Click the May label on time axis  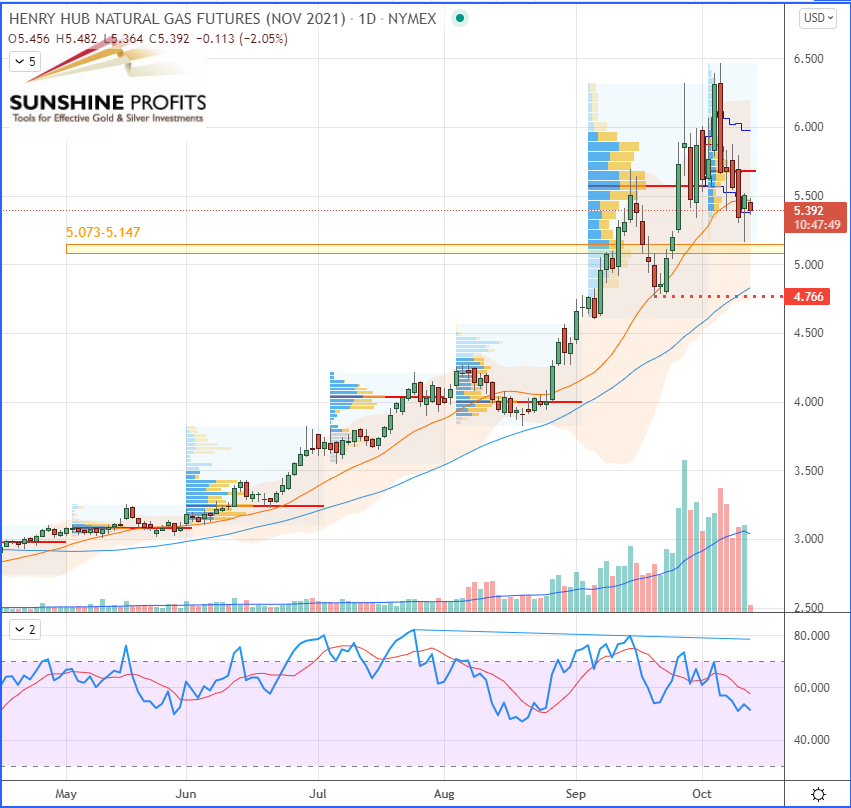66,794
